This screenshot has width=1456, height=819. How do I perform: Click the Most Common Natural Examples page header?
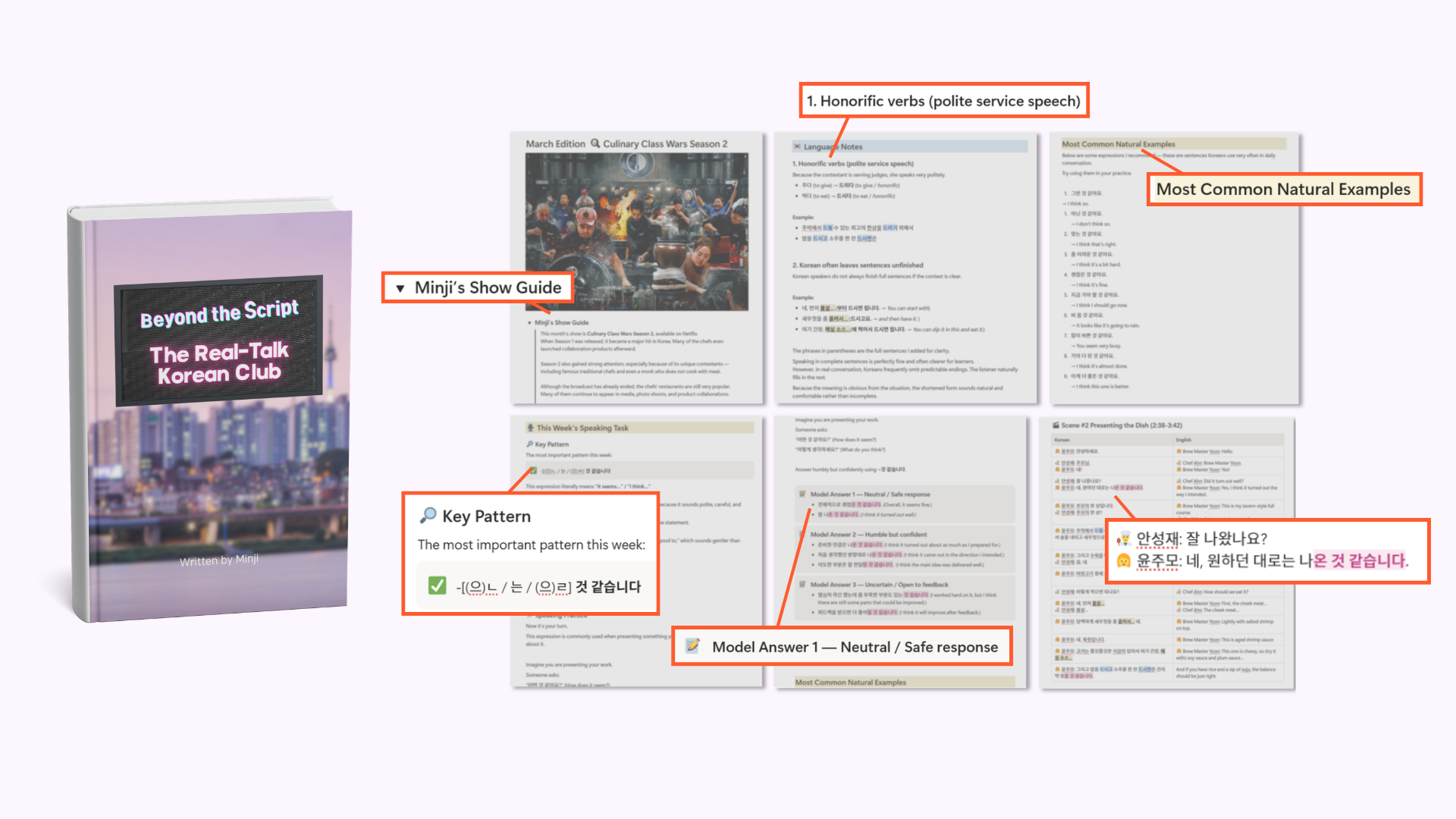pyautogui.click(x=1118, y=143)
